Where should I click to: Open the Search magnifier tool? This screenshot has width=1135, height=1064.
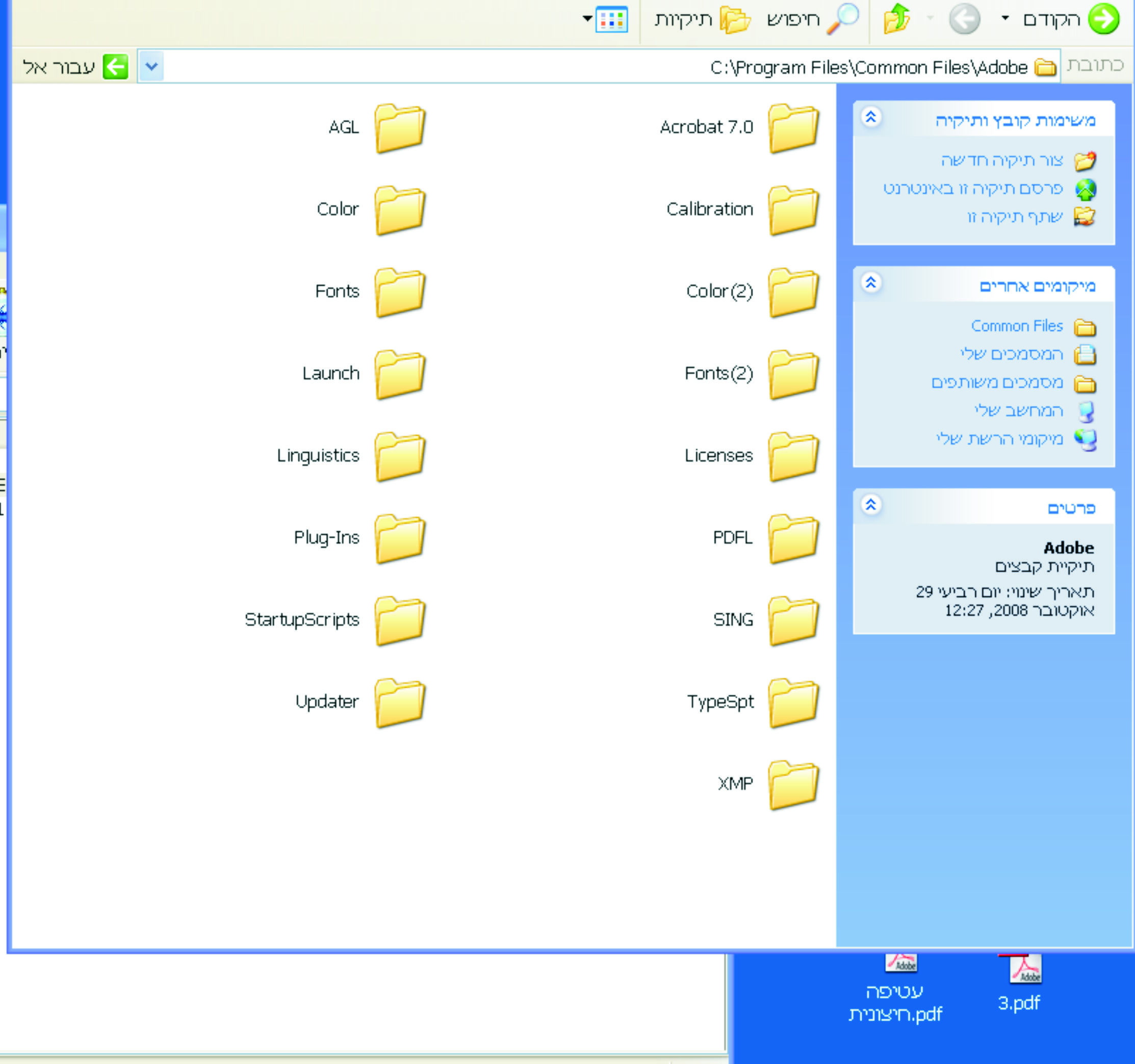tap(842, 19)
